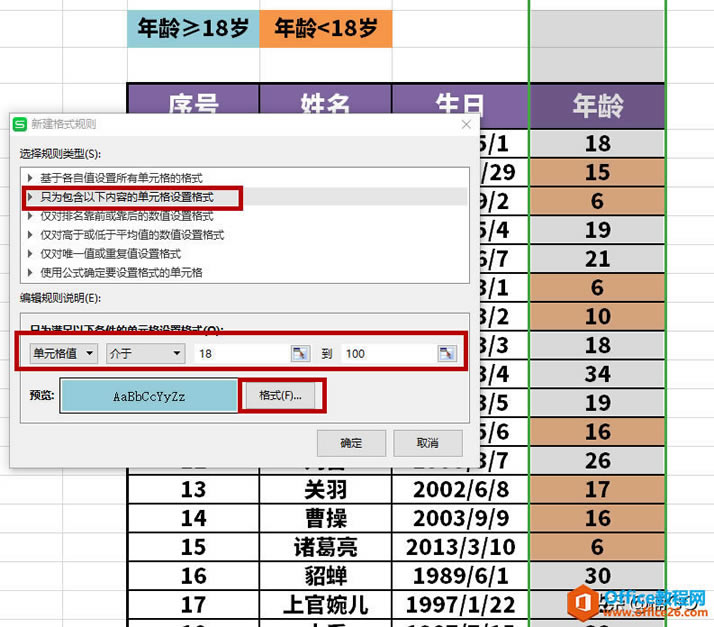Click the name cell 貂蝉
The image size is (714, 627).
coord(325,576)
